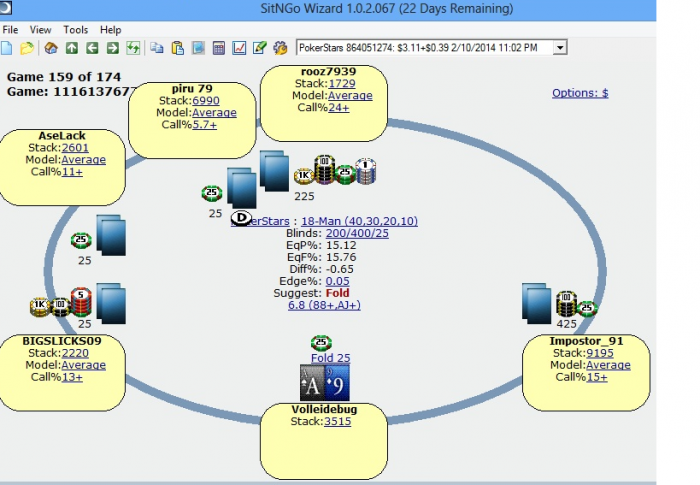This screenshot has width=700, height=485.
Task: Open a hand history with the folder icon
Action: [27, 48]
